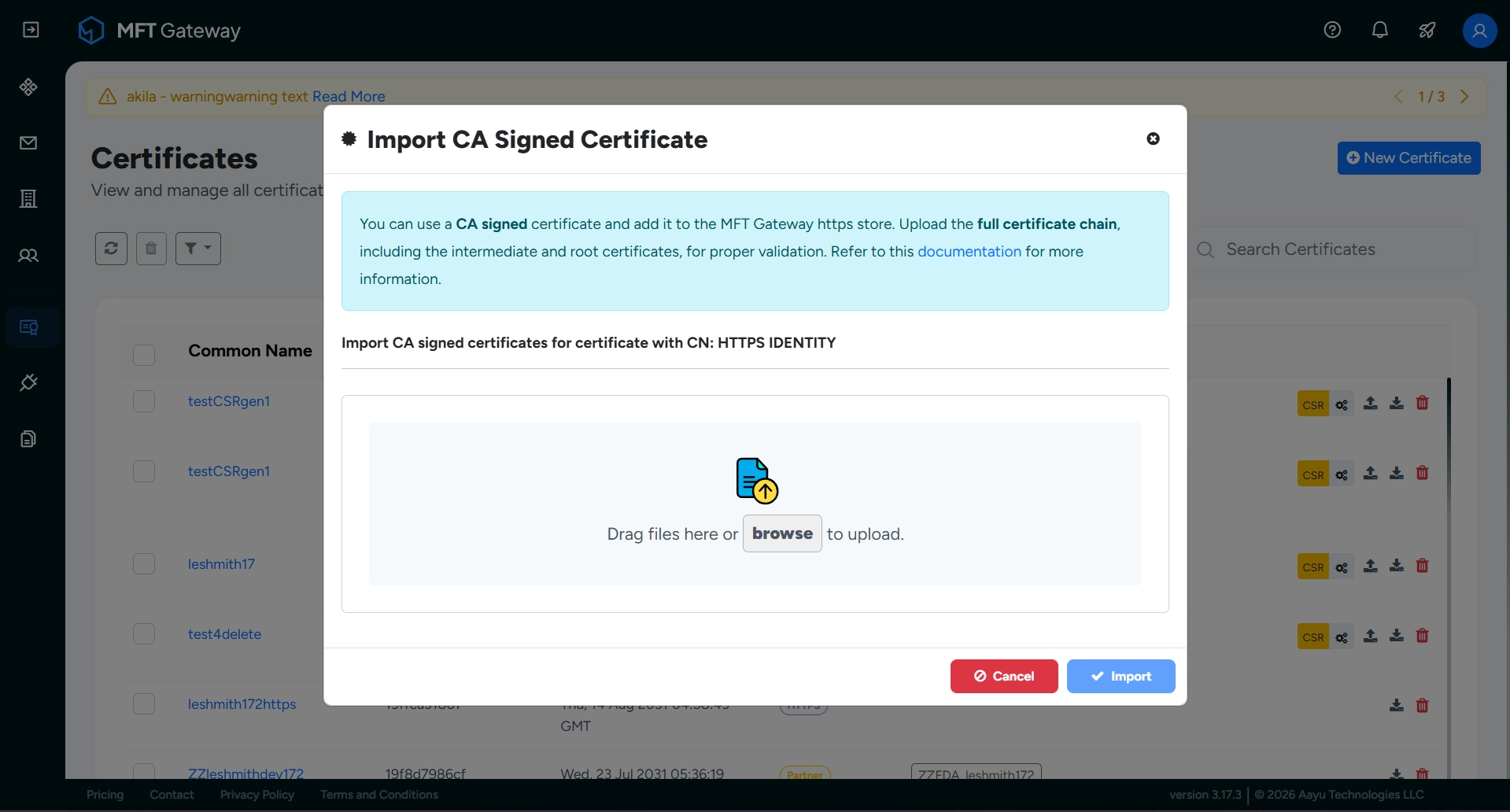Click the New Certificate button
Viewport: 1510px width, 812px height.
tap(1408, 158)
